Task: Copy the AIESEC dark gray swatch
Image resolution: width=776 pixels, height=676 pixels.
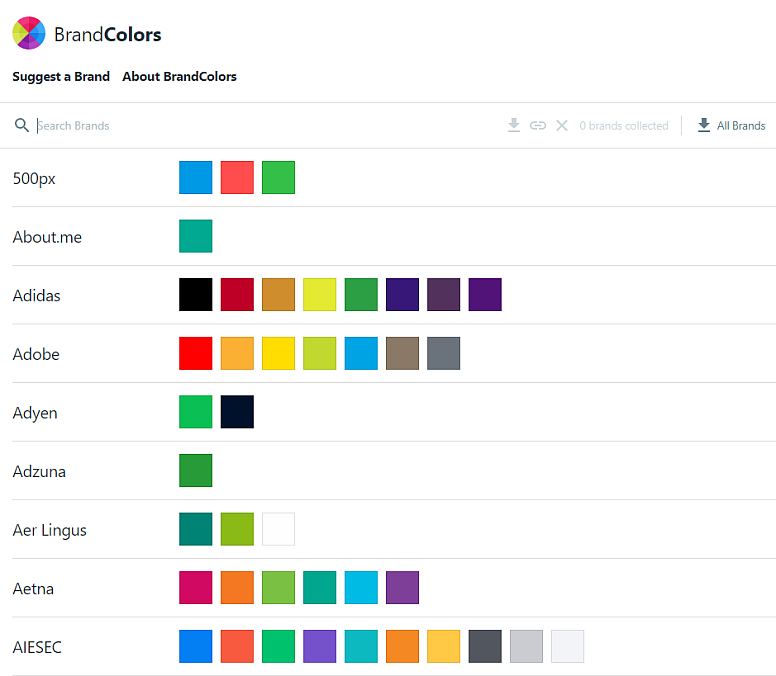Action: 485,646
